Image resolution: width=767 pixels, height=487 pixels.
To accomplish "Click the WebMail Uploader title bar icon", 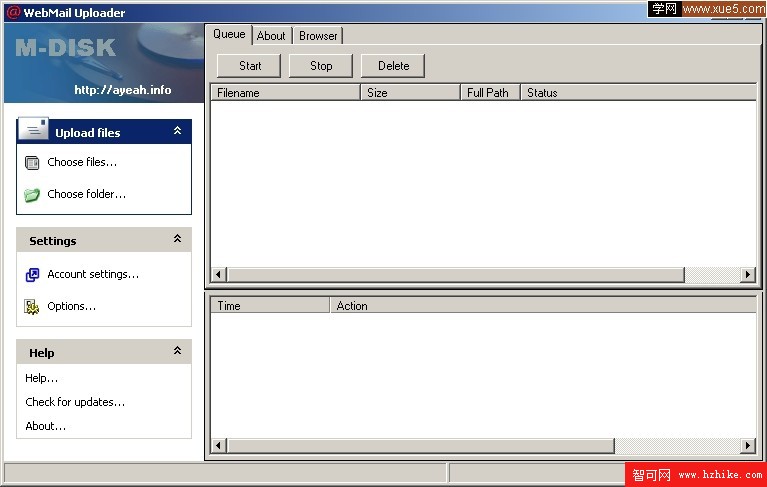I will tap(13, 12).
